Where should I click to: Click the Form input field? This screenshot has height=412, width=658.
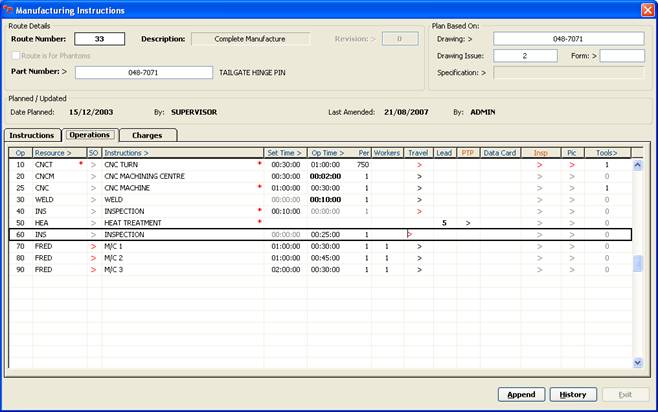622,56
